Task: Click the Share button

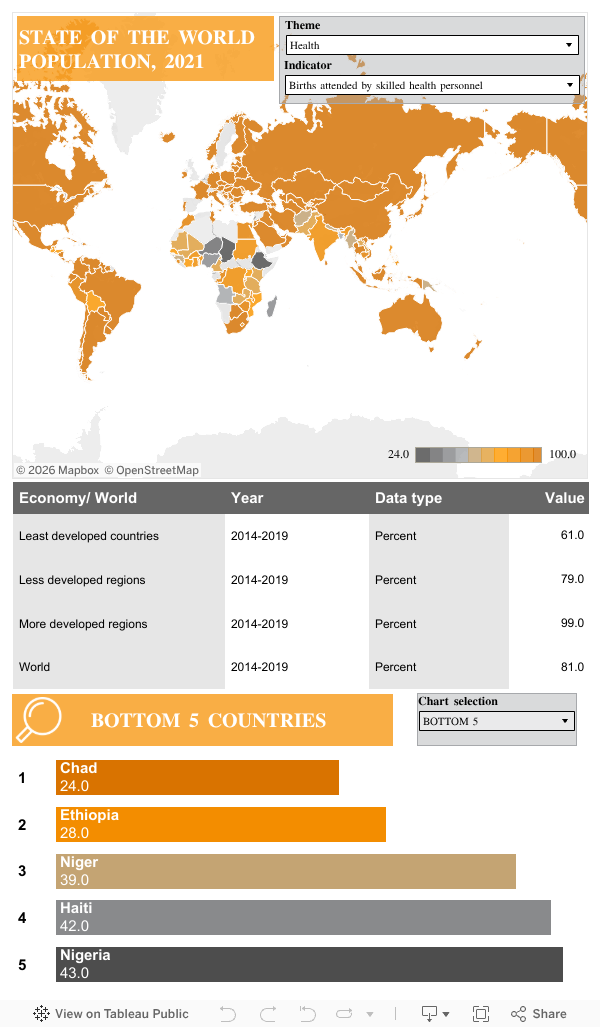Action: [539, 1013]
